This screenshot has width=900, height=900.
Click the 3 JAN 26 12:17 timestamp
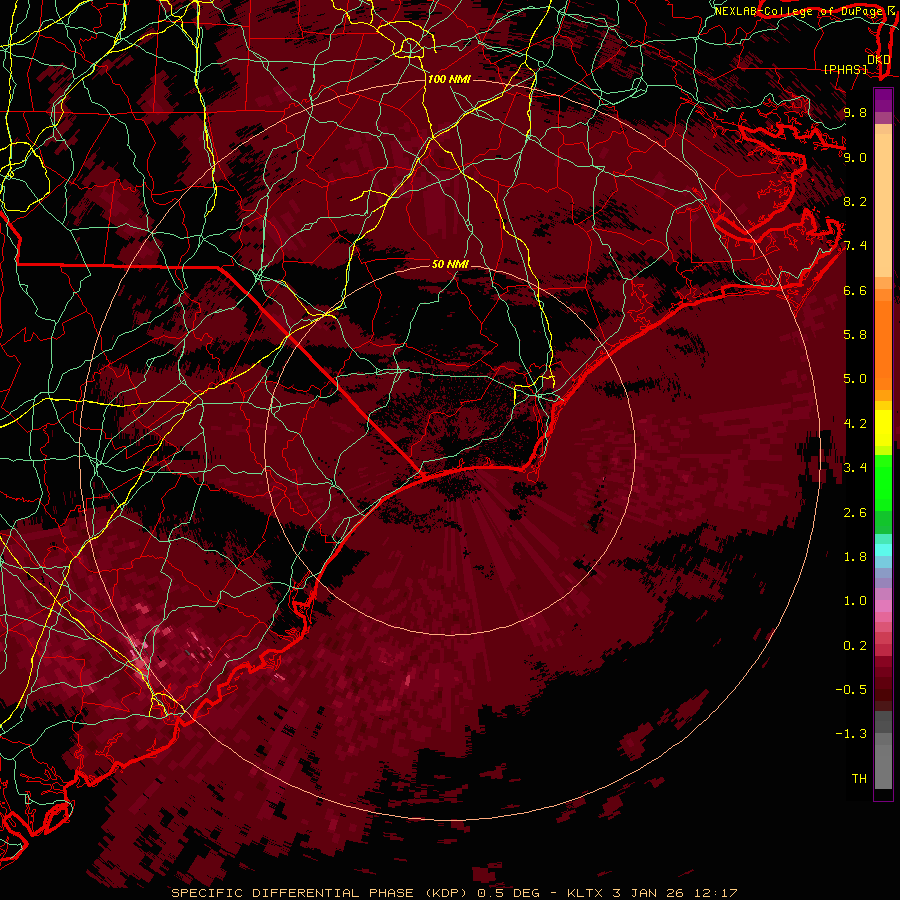tap(675, 893)
